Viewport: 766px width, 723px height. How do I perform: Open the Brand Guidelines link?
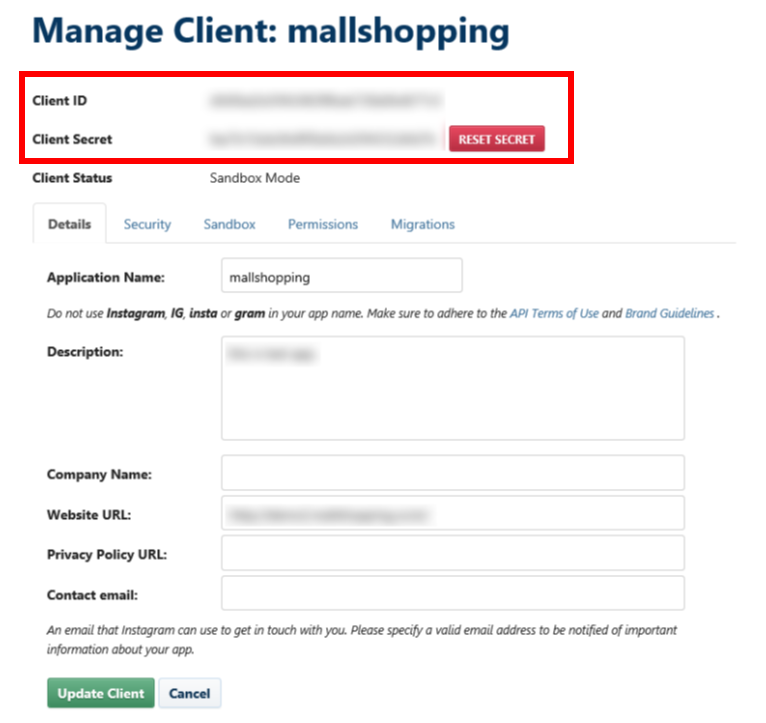(x=669, y=313)
